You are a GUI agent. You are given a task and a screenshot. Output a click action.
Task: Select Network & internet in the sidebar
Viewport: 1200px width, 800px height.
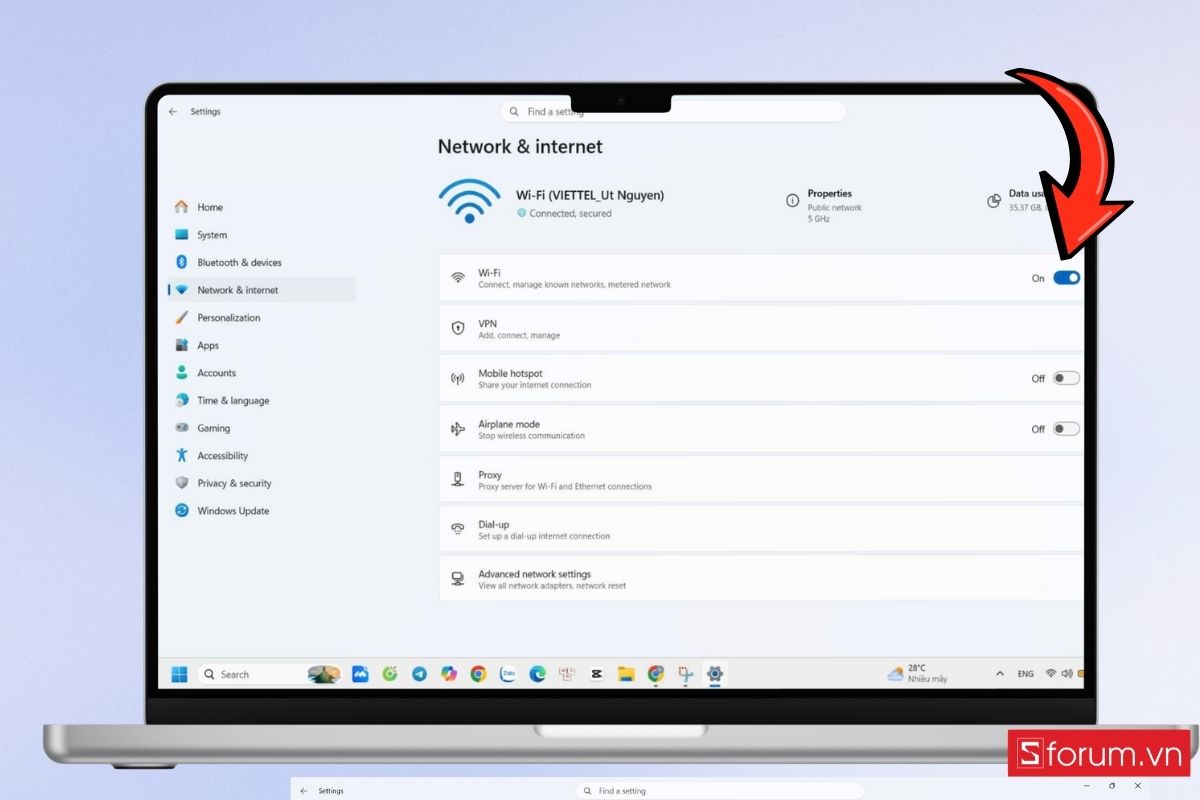262,290
